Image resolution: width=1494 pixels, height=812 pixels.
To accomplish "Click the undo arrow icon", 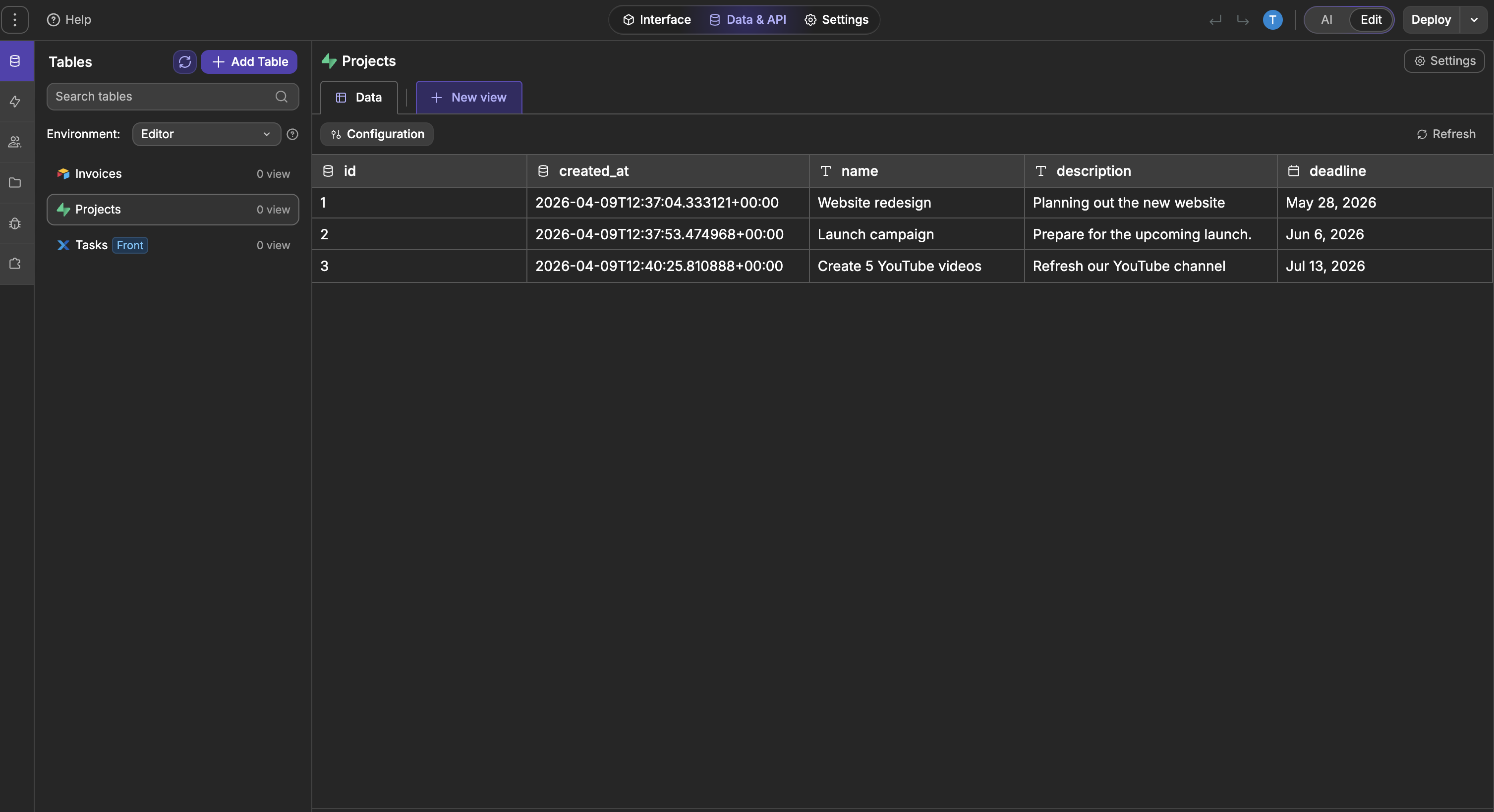I will tap(1215, 20).
